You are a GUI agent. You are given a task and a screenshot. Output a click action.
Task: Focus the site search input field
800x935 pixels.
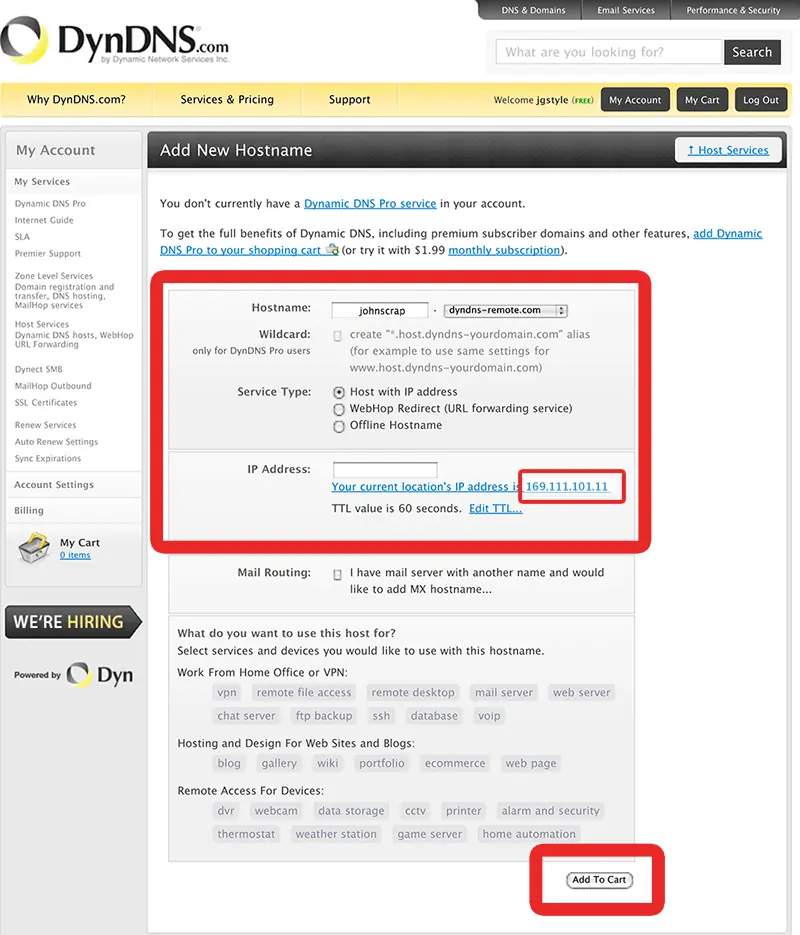(x=609, y=52)
